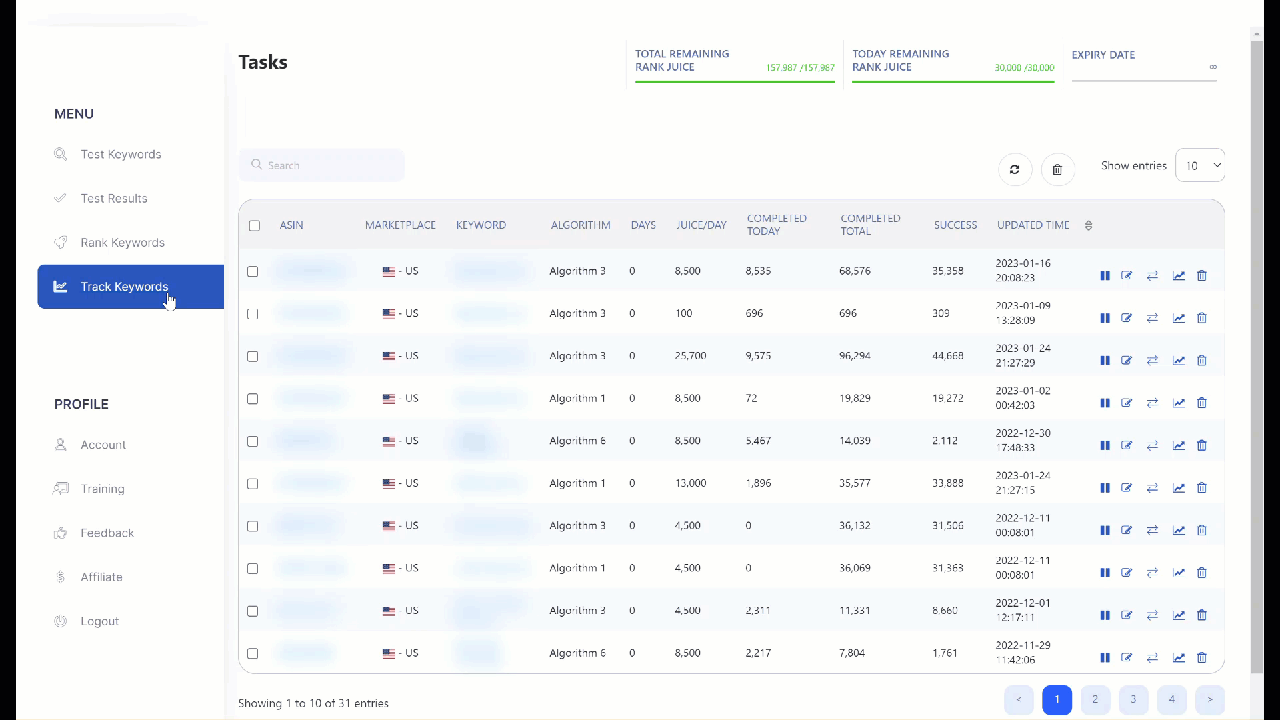1280x720 pixels.
Task: Pause the task with 8,535 completed today
Action: click(x=1105, y=276)
